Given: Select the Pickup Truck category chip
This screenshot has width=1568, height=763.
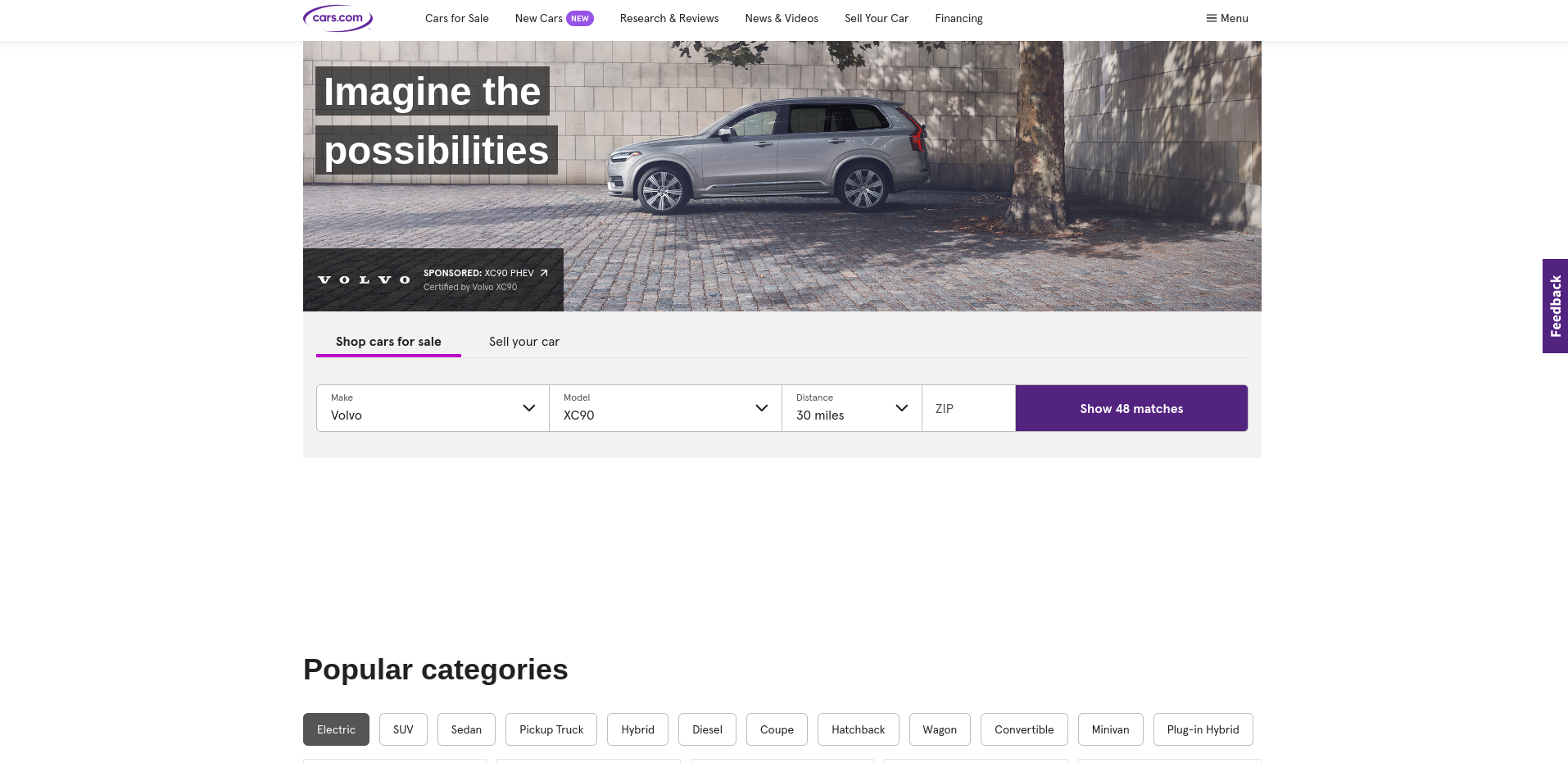Looking at the screenshot, I should pyautogui.click(x=551, y=729).
